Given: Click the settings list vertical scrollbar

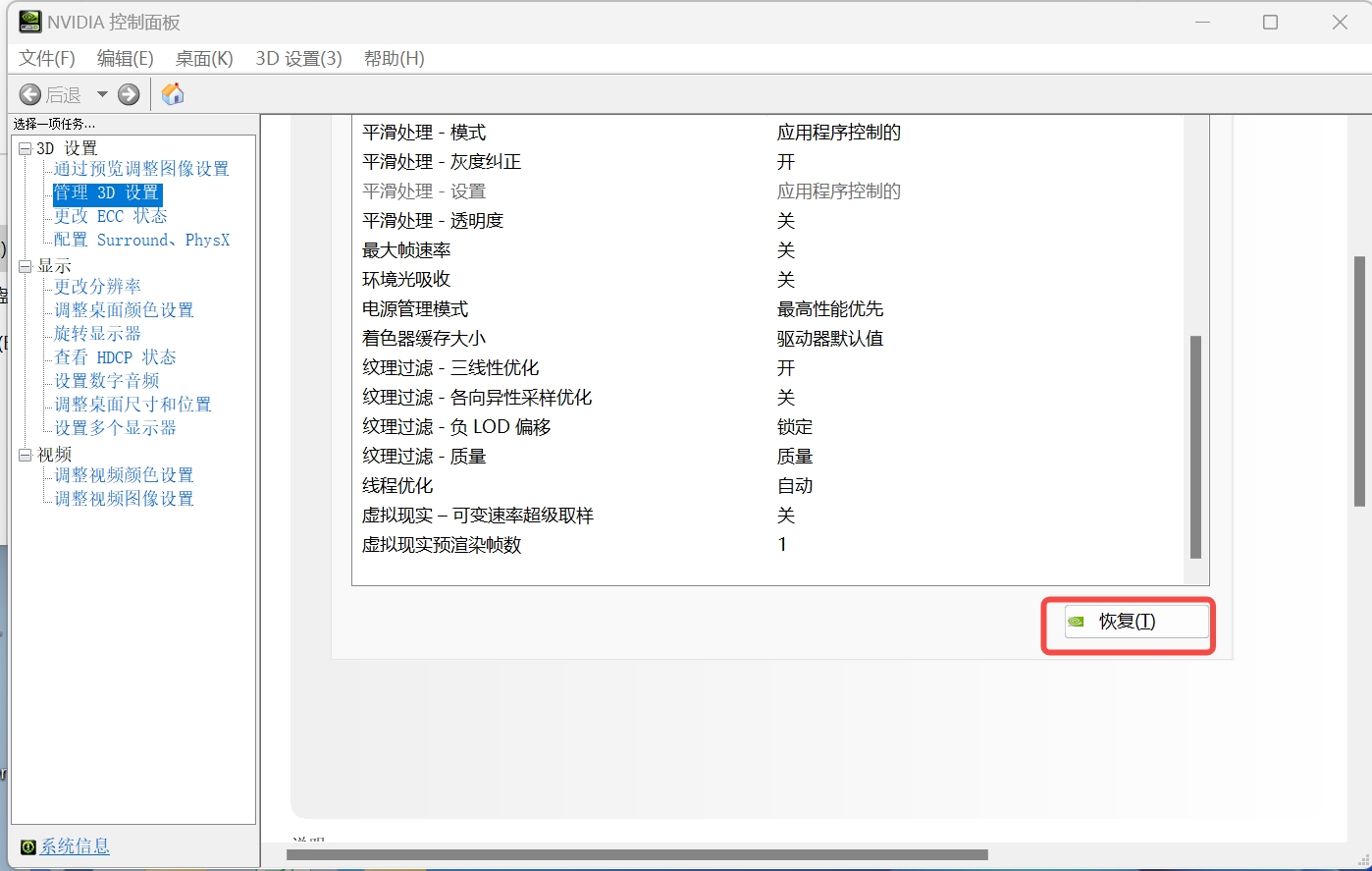Looking at the screenshot, I should pos(1195,447).
